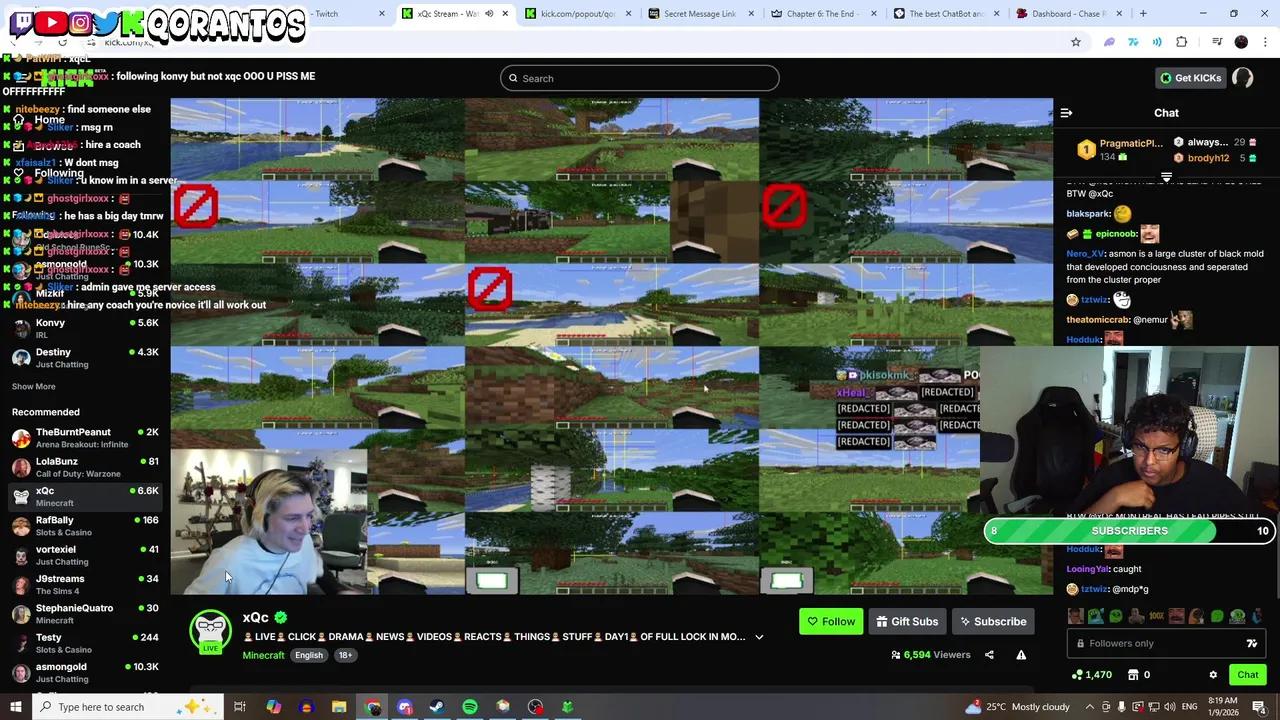Open RafBally recommended channel
The width and height of the screenshot is (1280, 720).
tap(84, 526)
